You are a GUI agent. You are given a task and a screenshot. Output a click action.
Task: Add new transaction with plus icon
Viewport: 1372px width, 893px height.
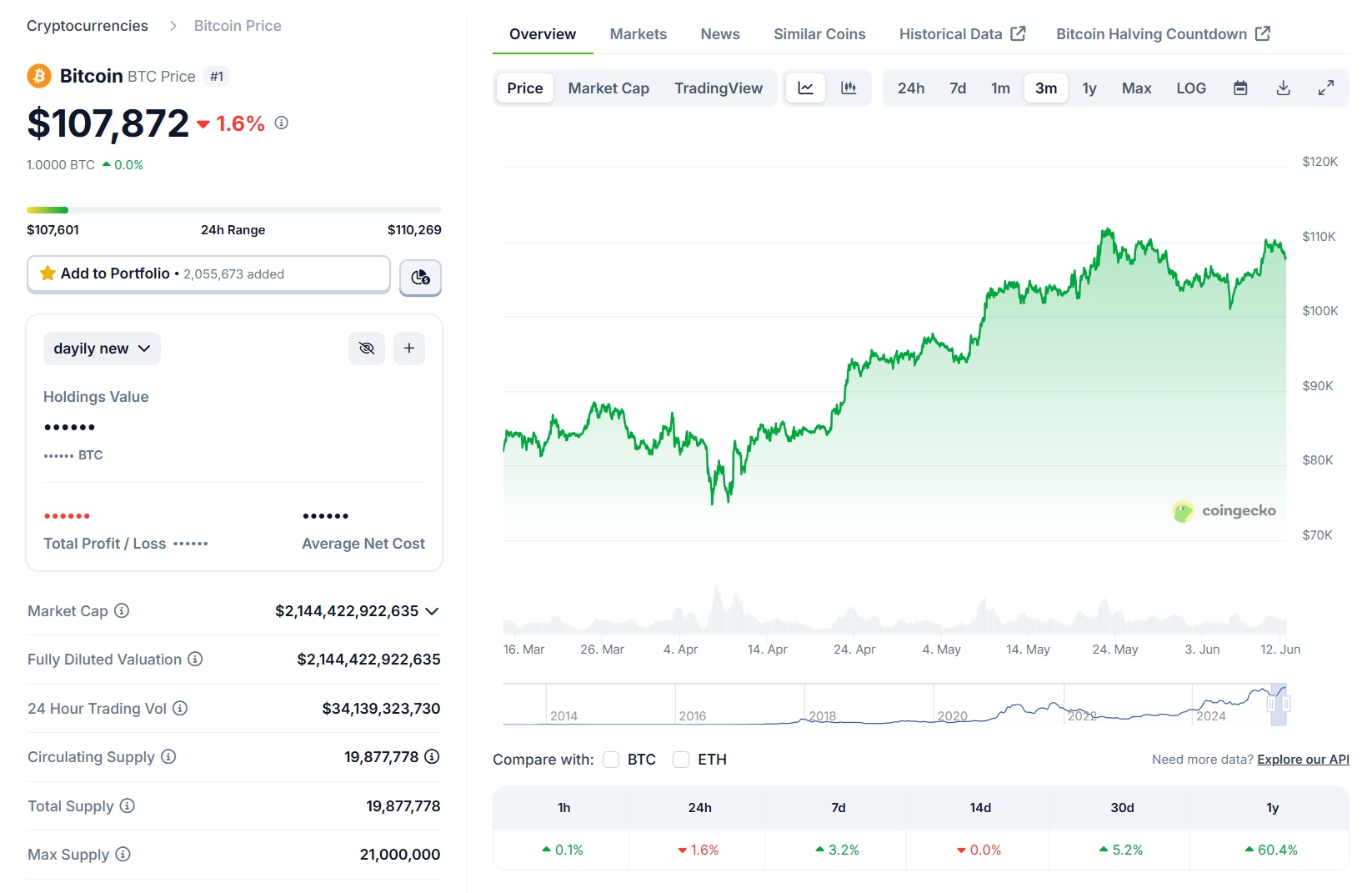(409, 348)
